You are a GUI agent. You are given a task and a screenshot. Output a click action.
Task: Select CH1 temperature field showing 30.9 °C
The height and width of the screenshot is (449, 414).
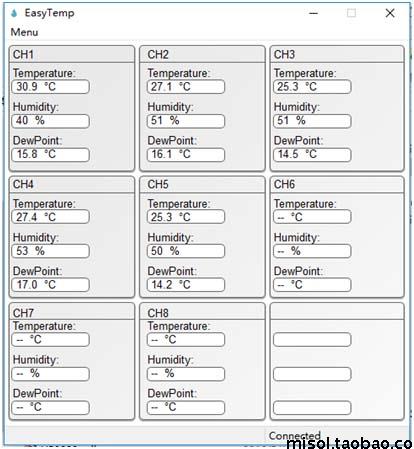[51, 87]
